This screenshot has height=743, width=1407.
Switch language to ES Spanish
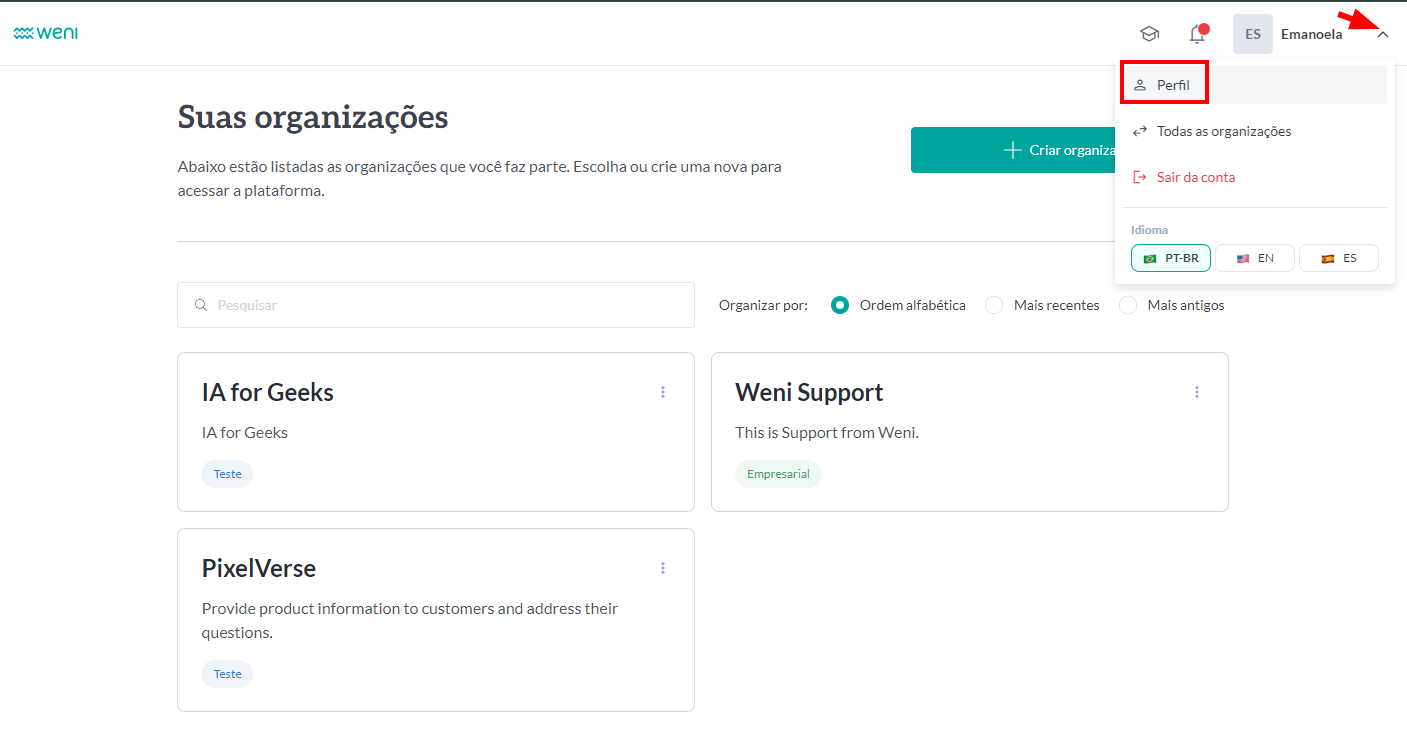tap(1338, 258)
